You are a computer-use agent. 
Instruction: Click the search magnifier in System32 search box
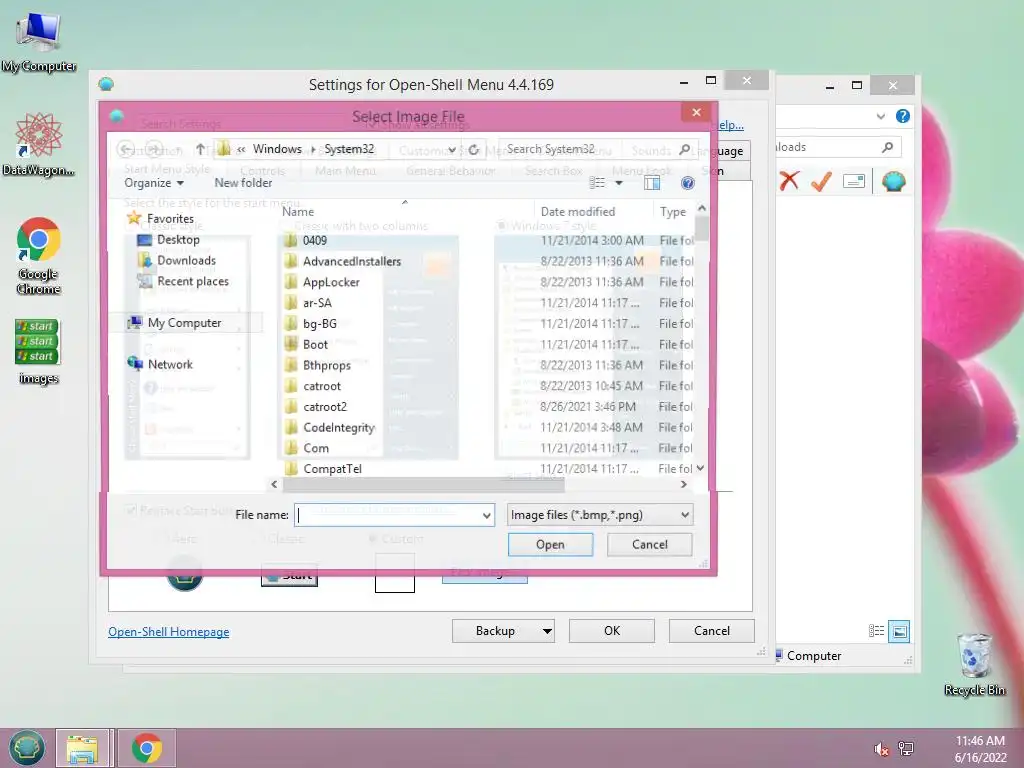[684, 150]
